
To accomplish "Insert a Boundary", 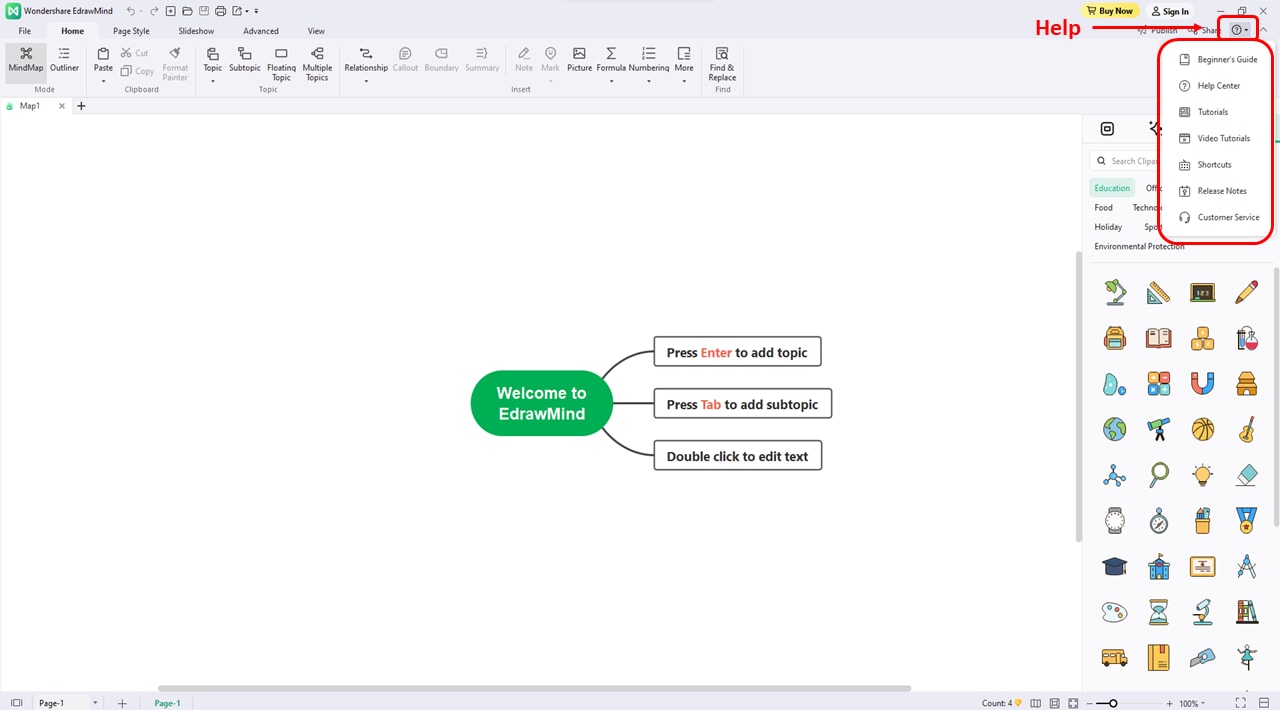I will (441, 60).
